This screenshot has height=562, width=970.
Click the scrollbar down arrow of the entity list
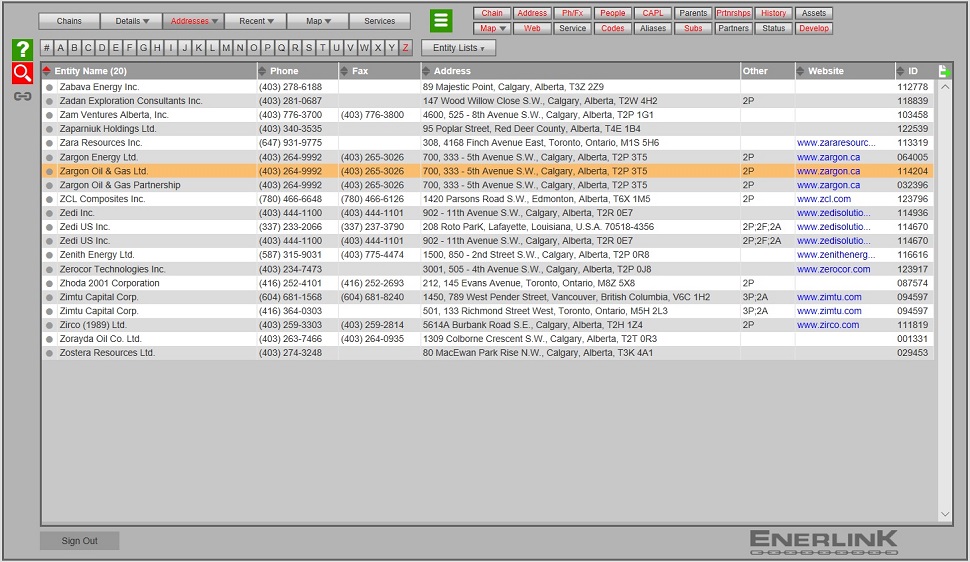pyautogui.click(x=945, y=514)
